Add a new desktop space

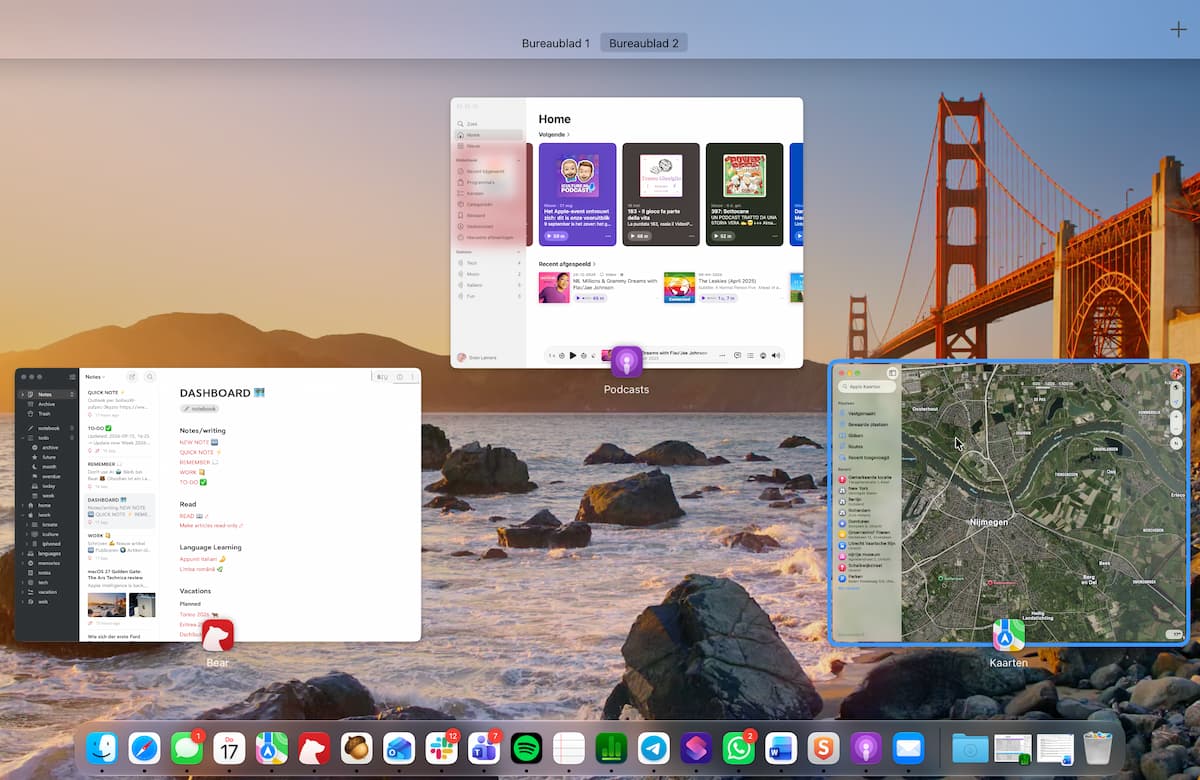point(1178,29)
